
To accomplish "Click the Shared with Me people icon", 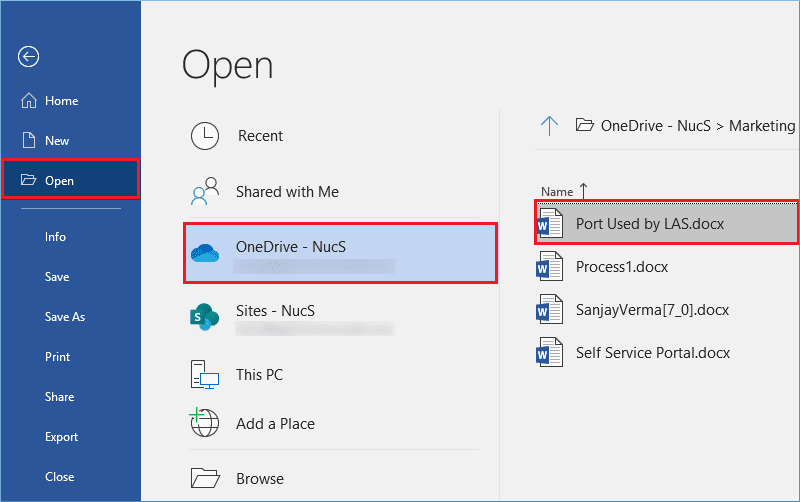I will [205, 191].
